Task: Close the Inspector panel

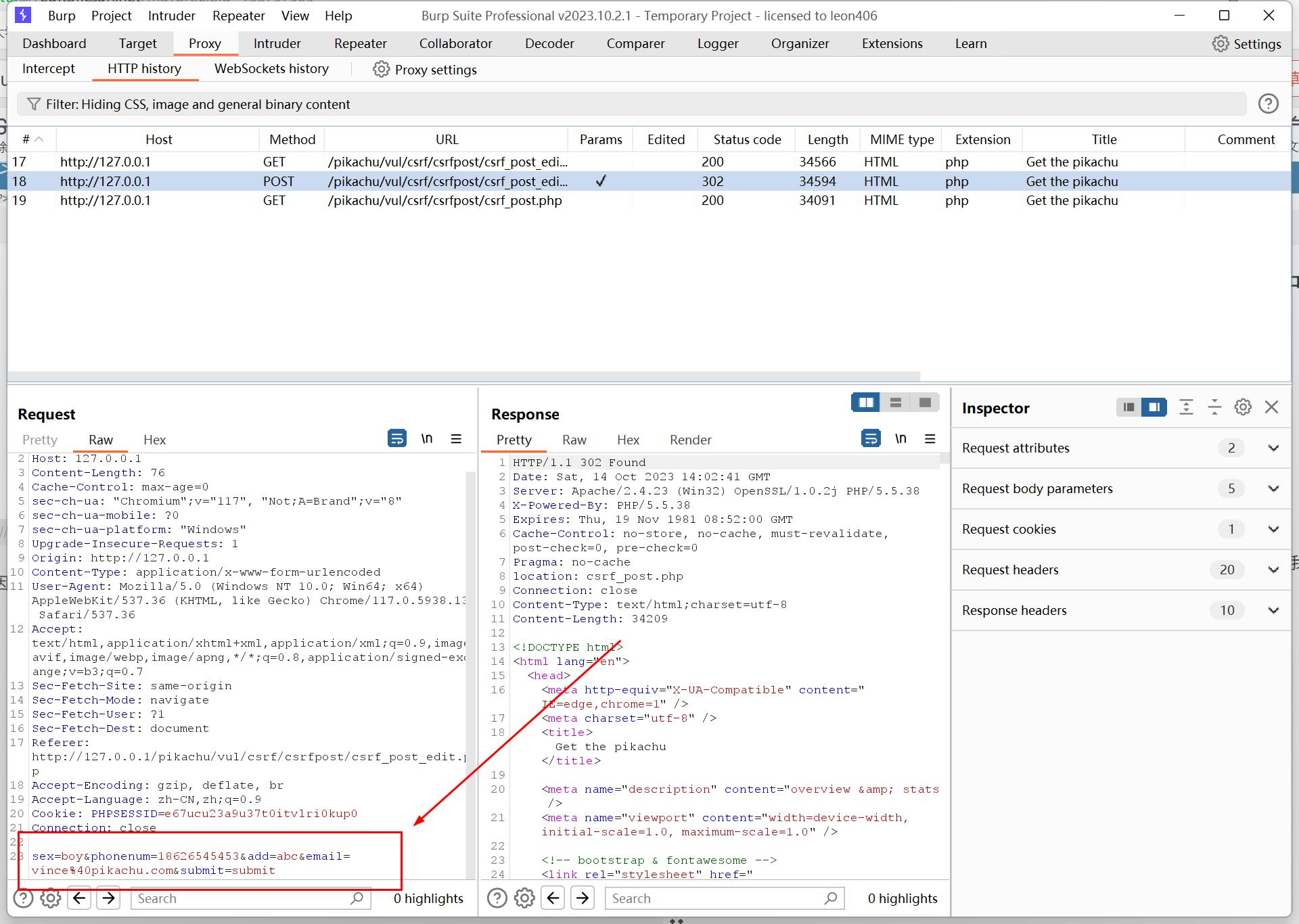Action: click(x=1272, y=407)
